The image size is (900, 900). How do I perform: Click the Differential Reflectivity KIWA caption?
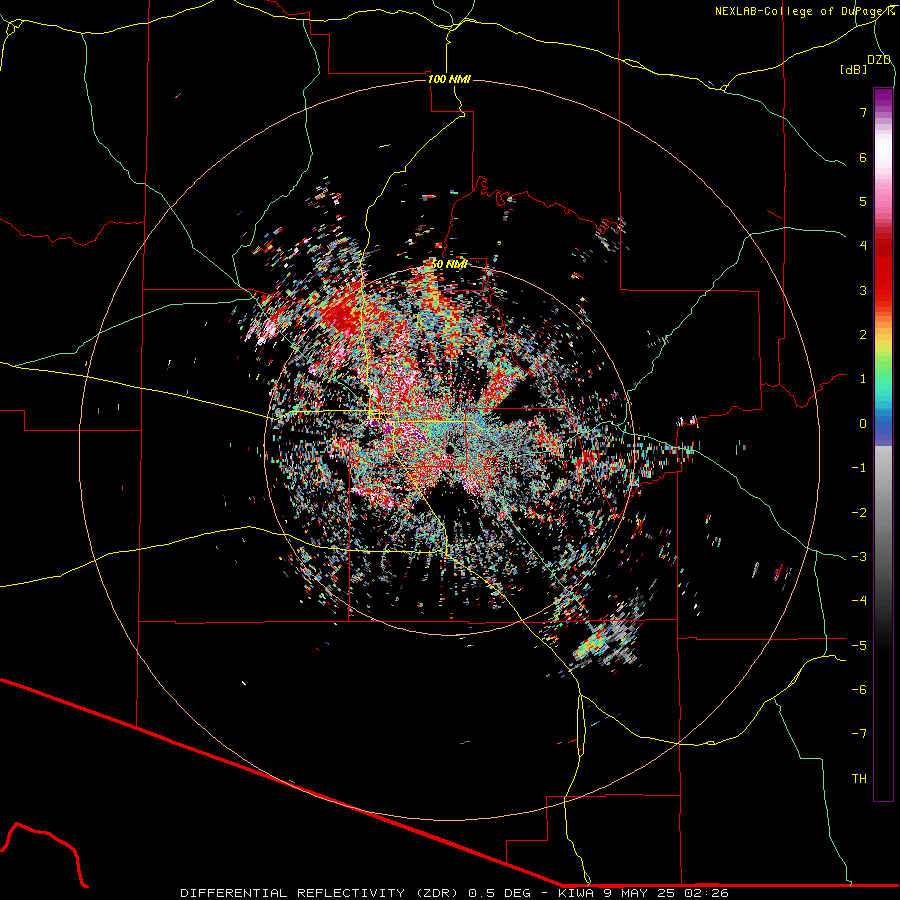click(x=455, y=893)
